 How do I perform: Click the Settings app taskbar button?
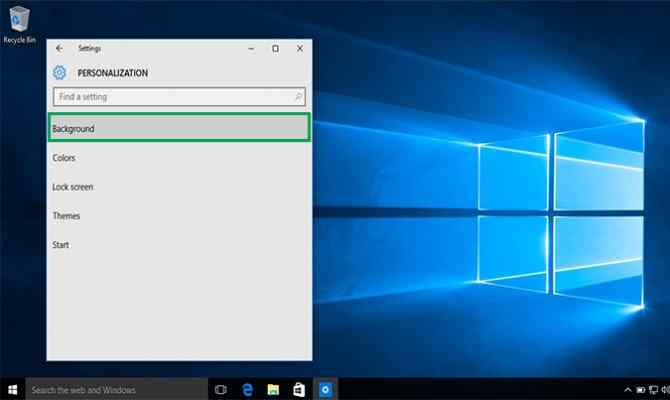coord(325,389)
